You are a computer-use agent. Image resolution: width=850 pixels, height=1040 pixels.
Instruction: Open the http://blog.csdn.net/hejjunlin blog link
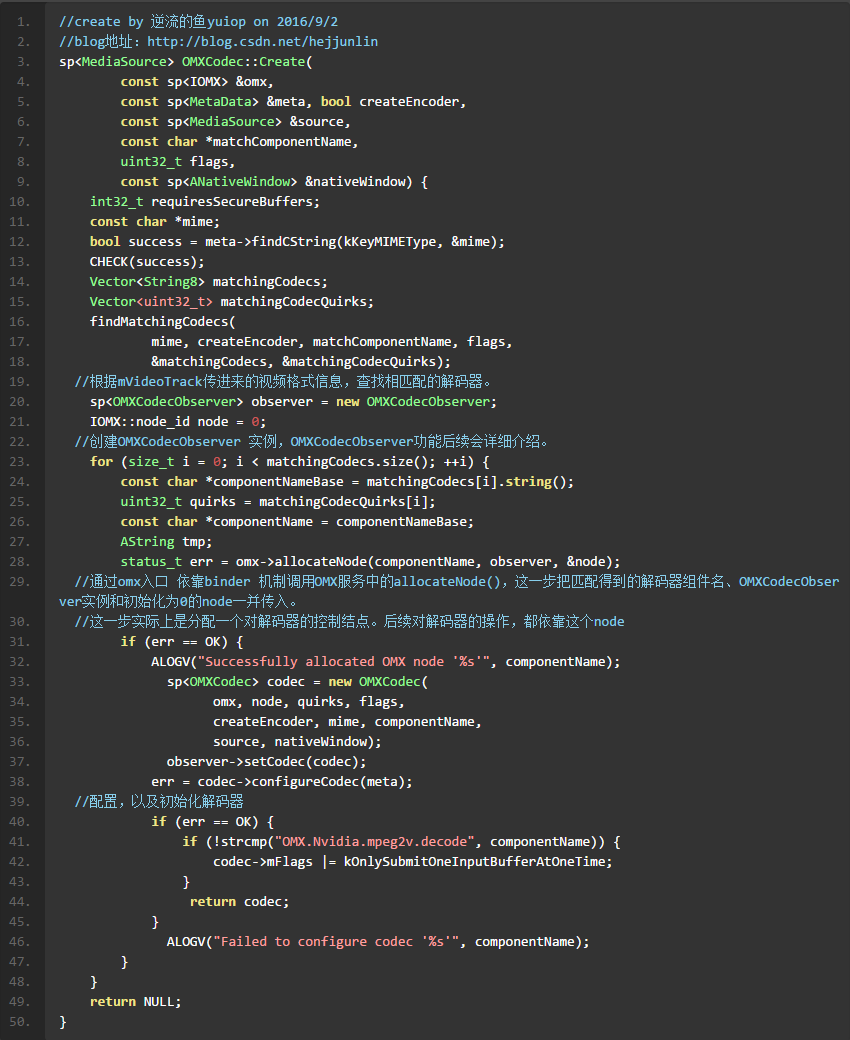[x=262, y=42]
